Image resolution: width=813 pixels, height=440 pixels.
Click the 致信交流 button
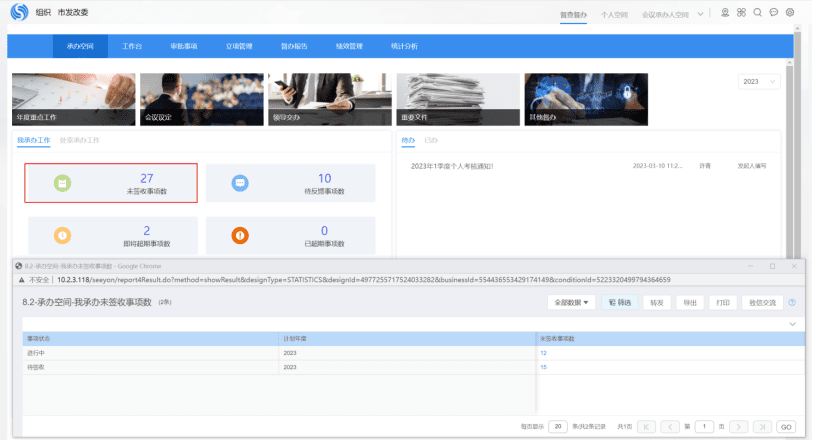click(762, 303)
